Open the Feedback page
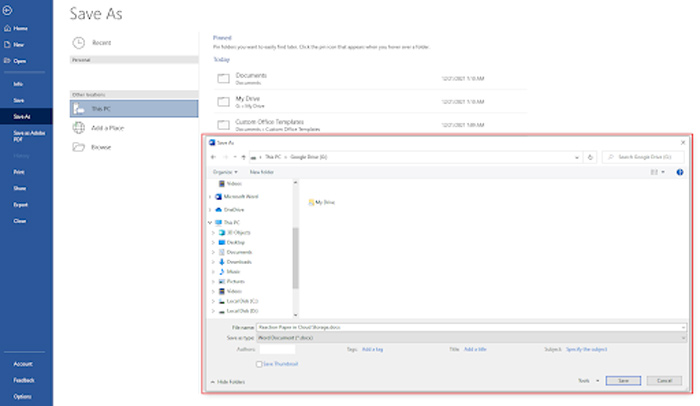 click(24, 380)
